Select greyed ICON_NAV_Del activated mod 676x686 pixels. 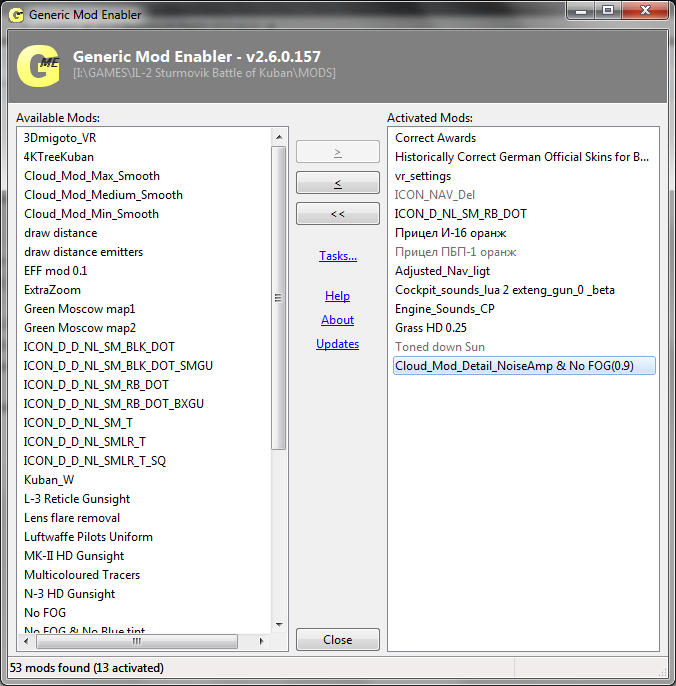434,195
